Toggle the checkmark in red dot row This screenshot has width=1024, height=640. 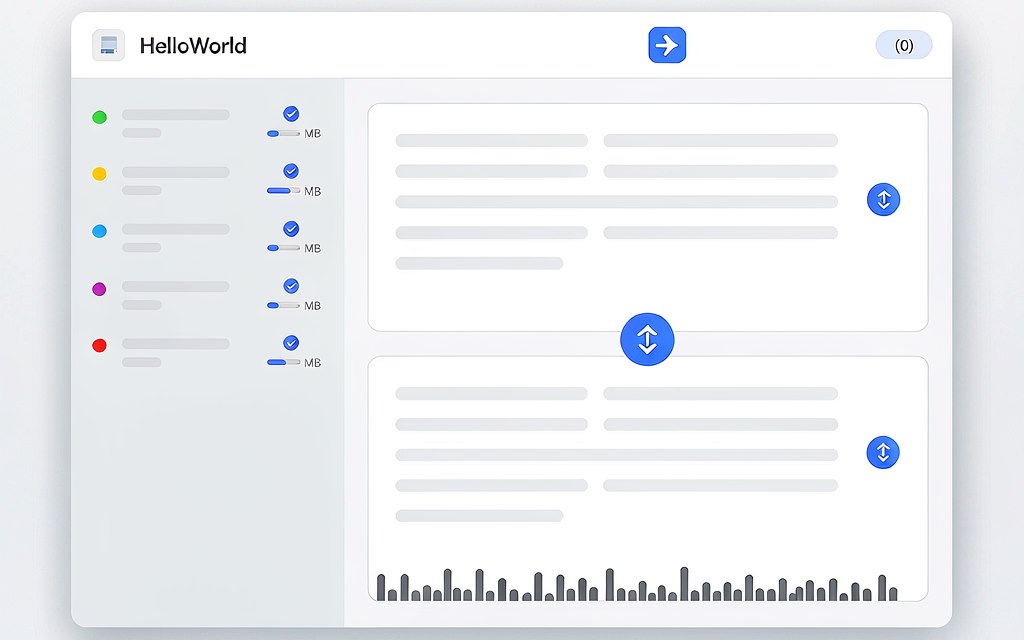[291, 343]
